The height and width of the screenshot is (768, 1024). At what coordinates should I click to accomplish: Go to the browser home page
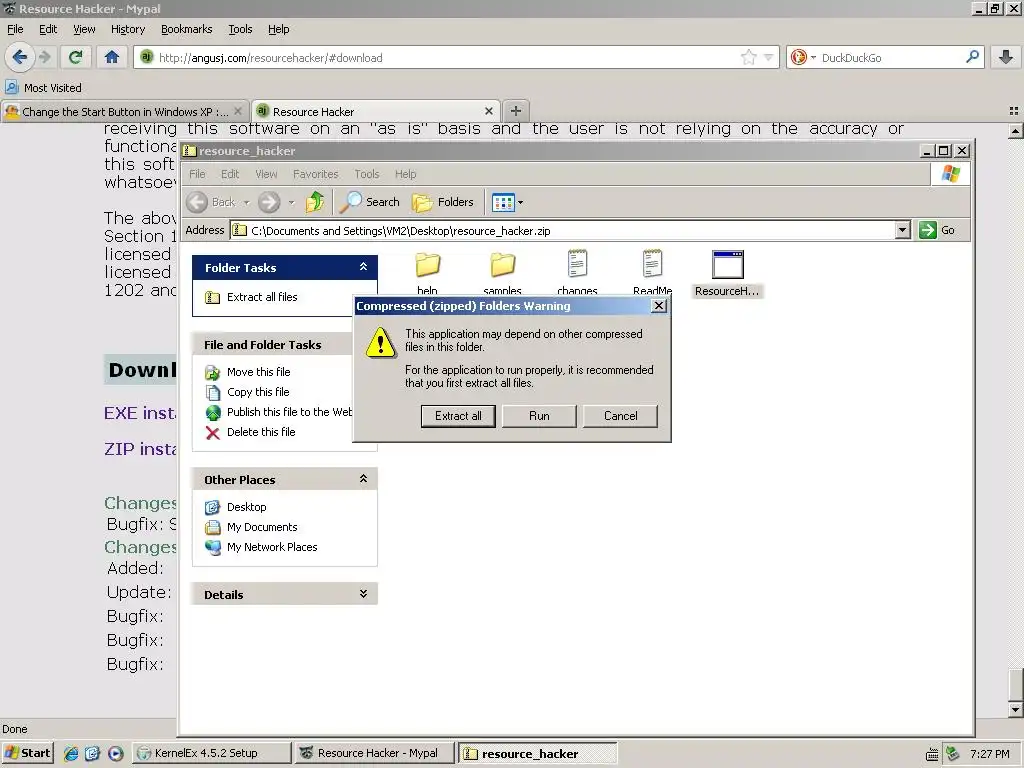tap(112, 57)
